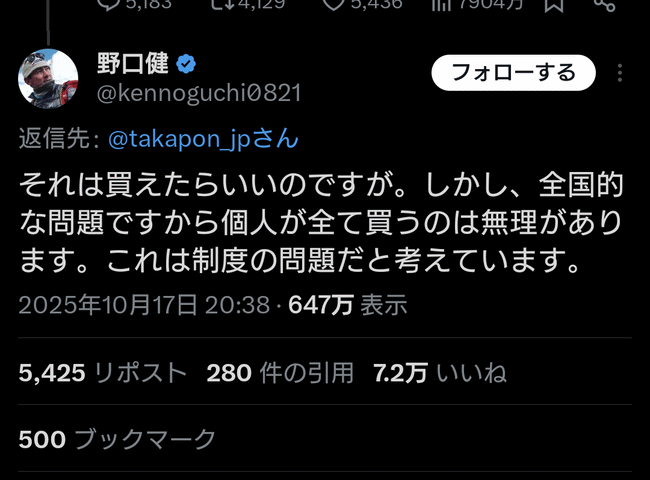Select the tweet body text starting それは買えたら

click(321, 223)
